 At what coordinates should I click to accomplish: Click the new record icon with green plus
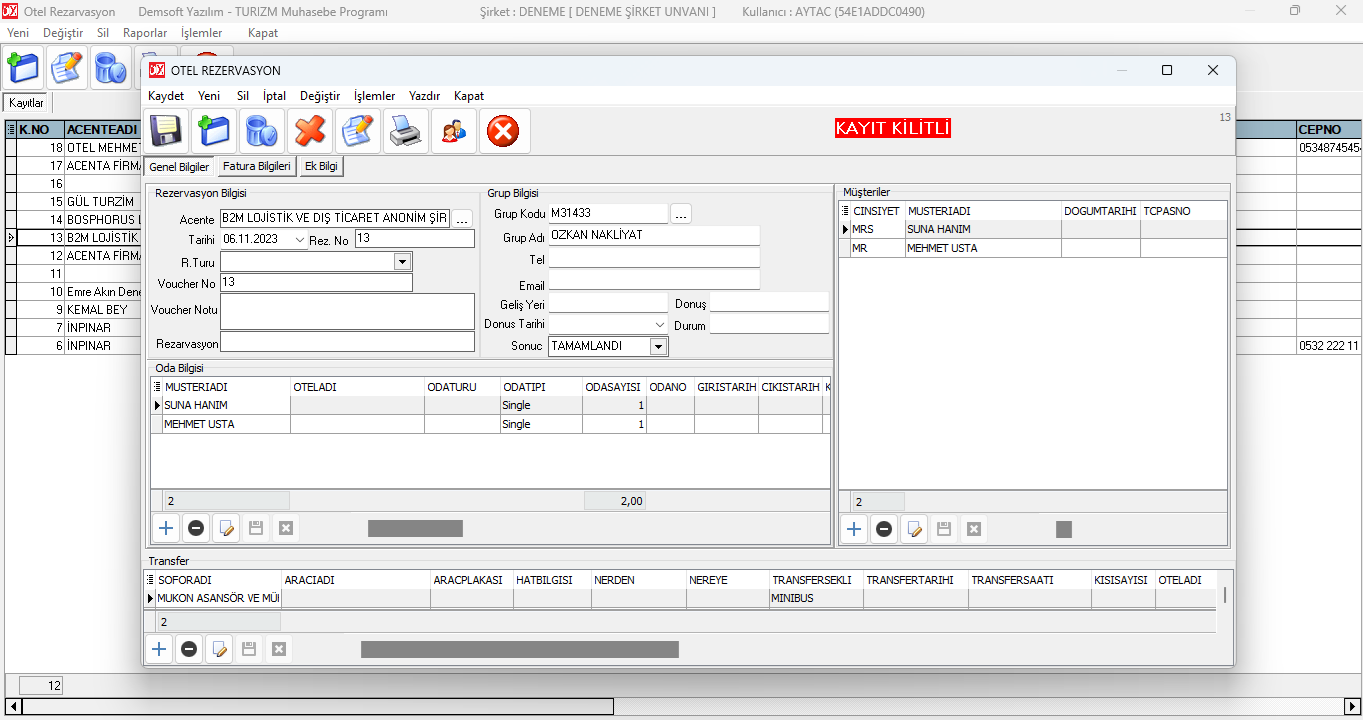tap(213, 131)
